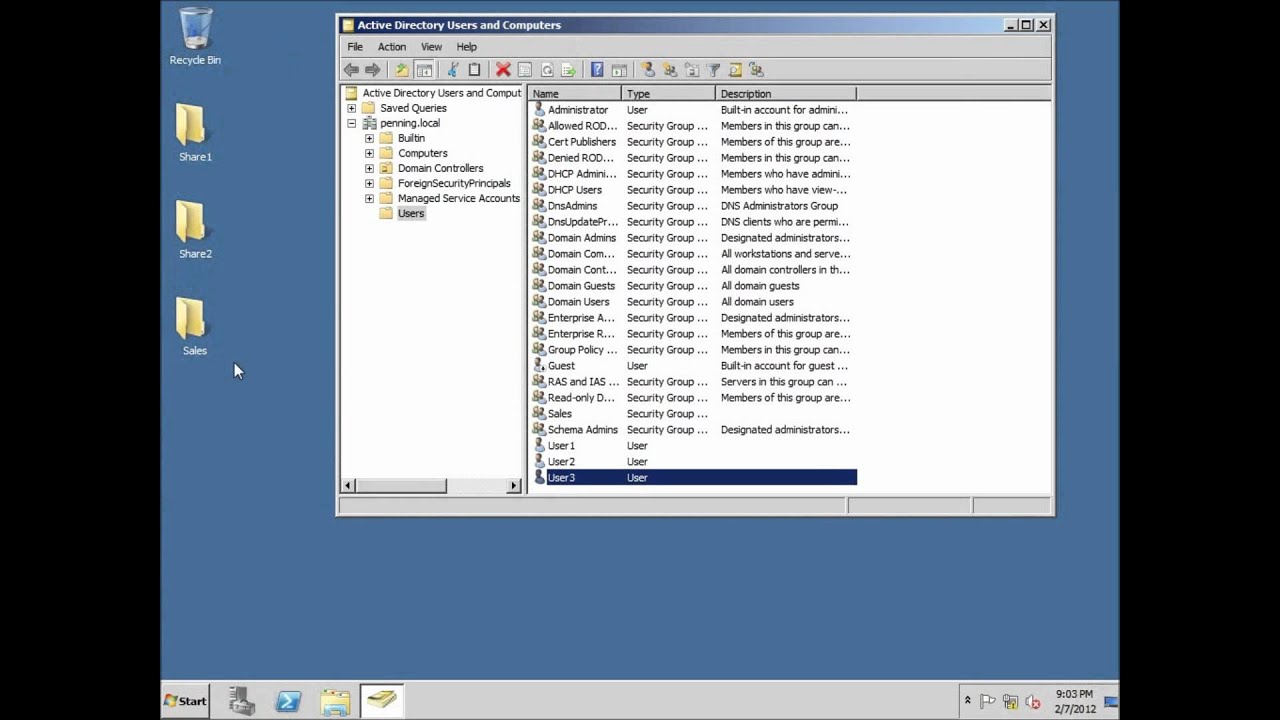Click the Export List toolbar icon
Viewport: 1280px width, 720px height.
point(568,70)
